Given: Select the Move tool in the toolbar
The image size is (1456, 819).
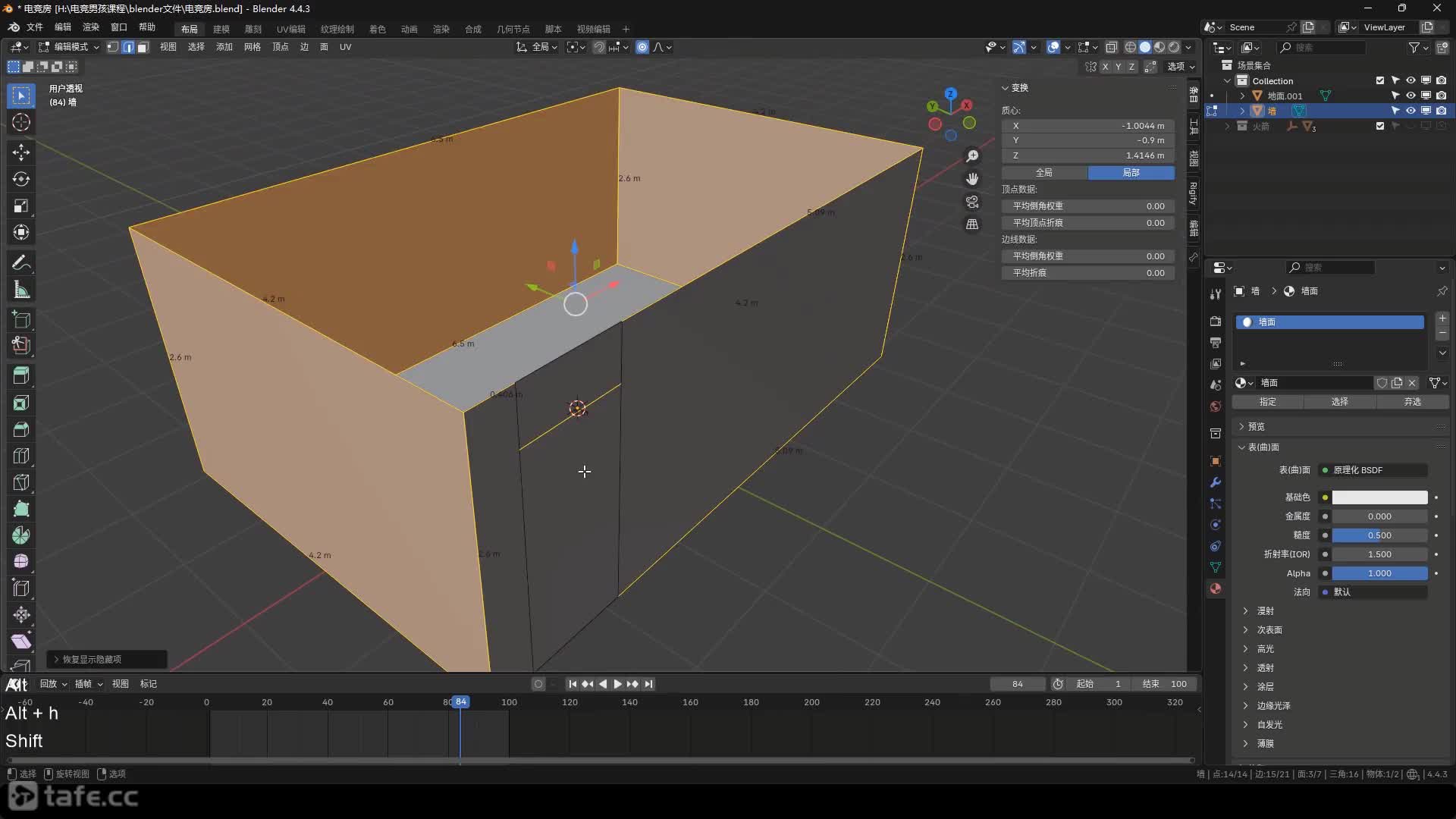Looking at the screenshot, I should [x=21, y=152].
